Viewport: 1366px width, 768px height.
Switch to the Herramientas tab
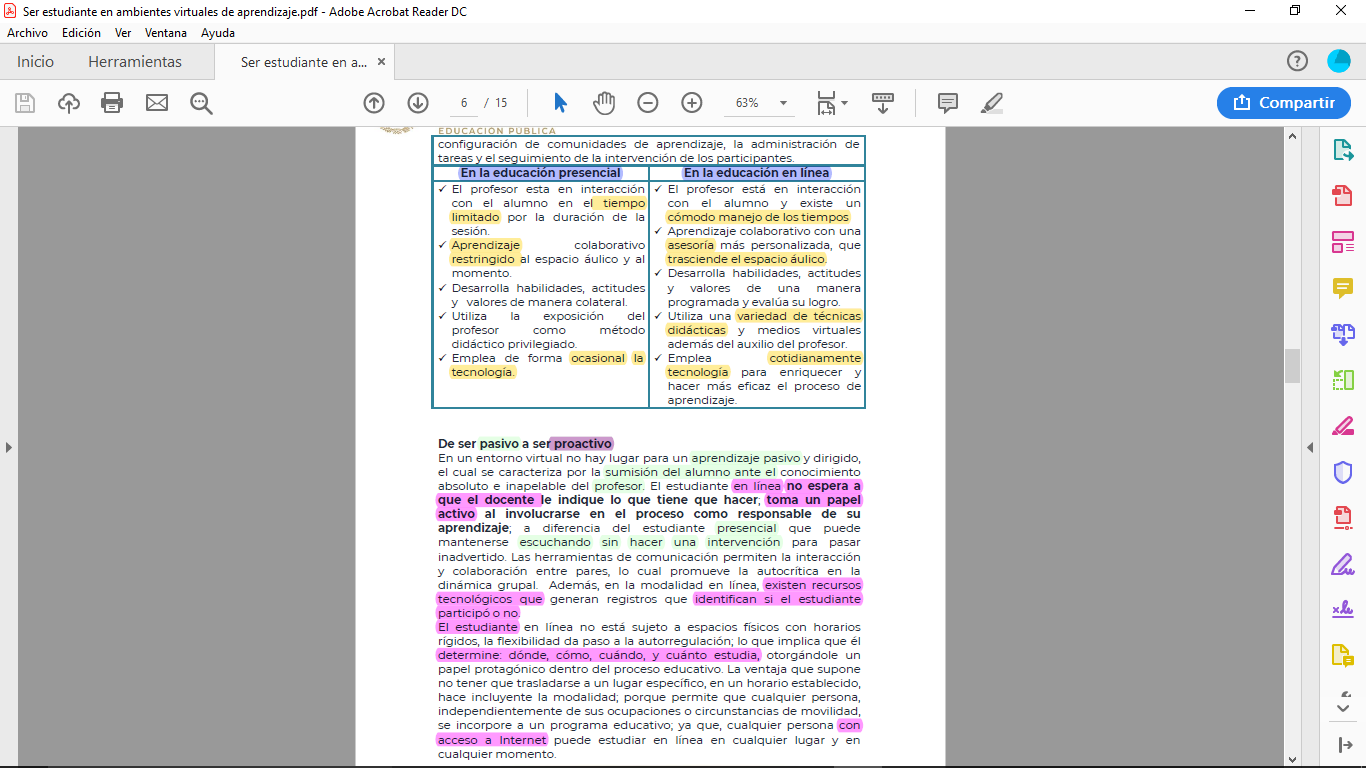(135, 62)
